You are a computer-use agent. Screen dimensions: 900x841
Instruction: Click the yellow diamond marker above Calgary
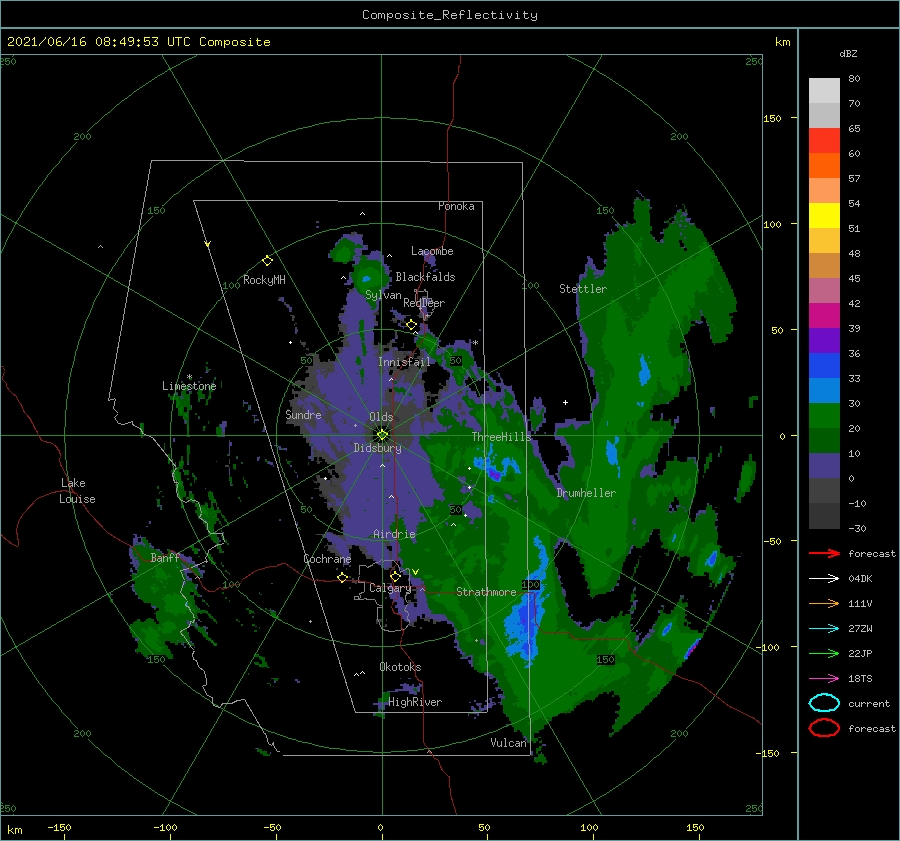[395, 576]
